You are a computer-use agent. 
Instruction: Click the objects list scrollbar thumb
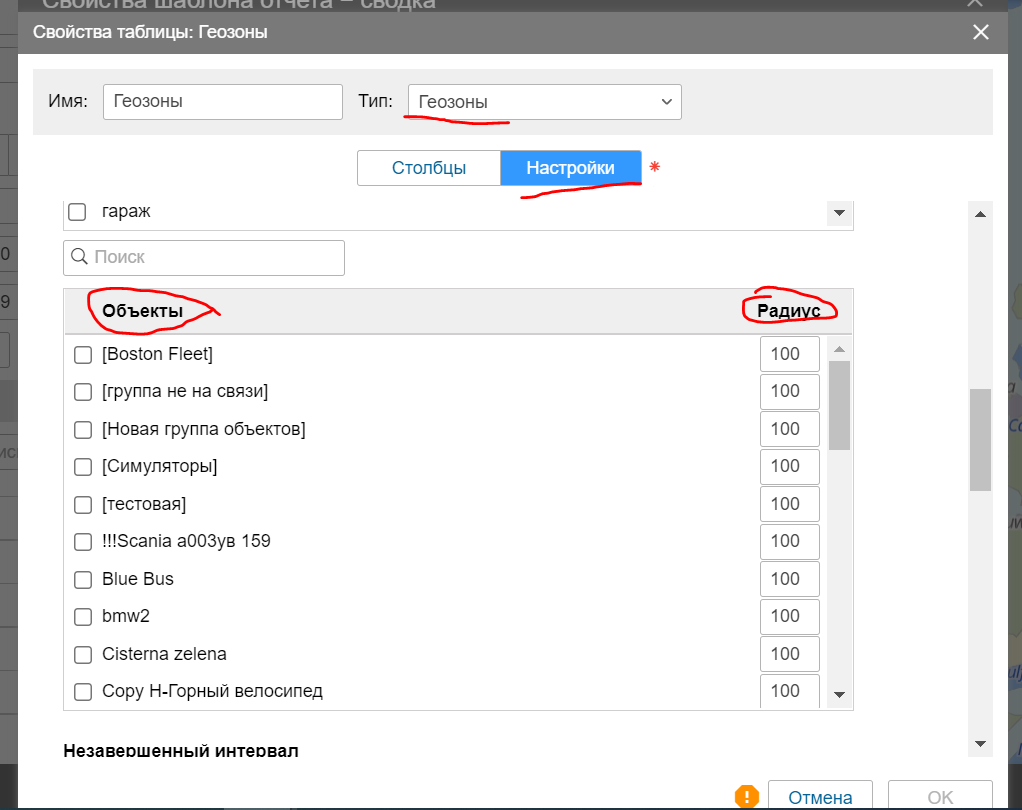click(840, 405)
